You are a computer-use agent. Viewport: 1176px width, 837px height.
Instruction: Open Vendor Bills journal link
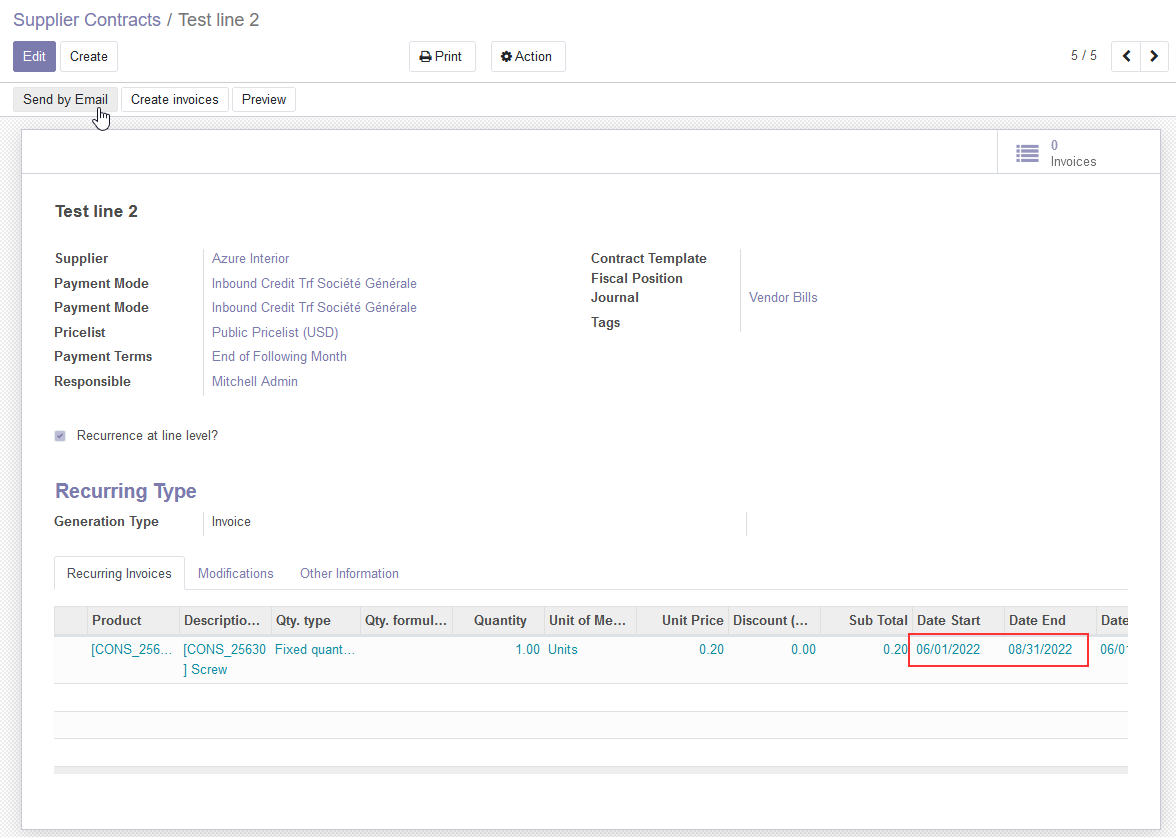(783, 297)
